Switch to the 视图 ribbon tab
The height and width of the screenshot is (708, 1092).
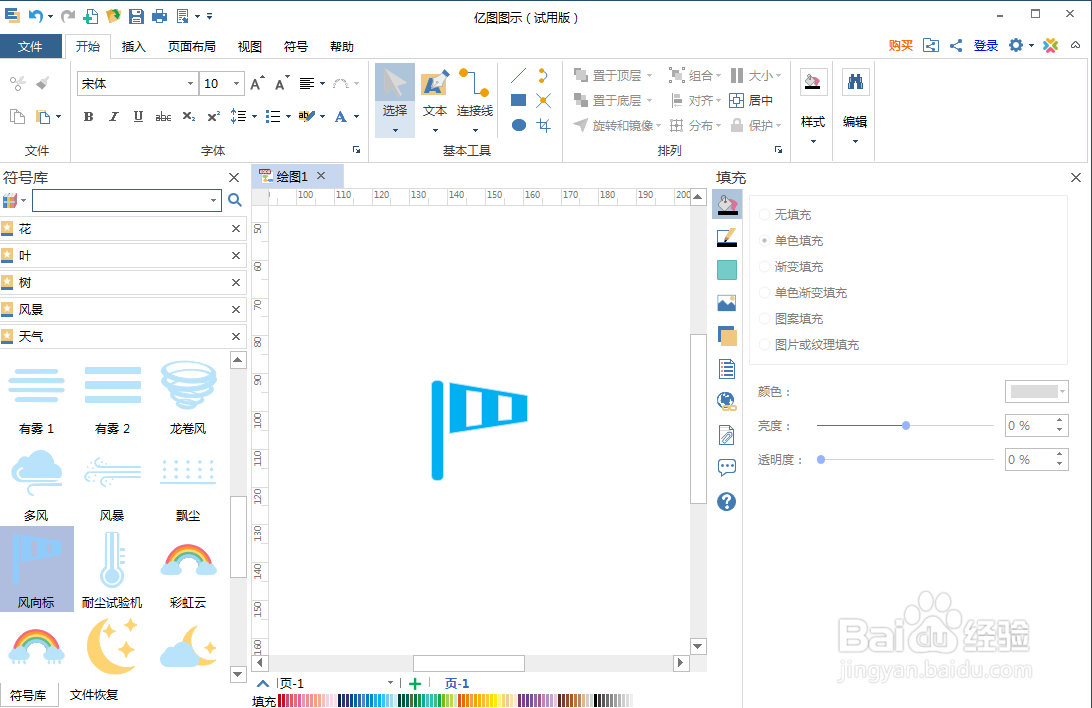[x=249, y=46]
